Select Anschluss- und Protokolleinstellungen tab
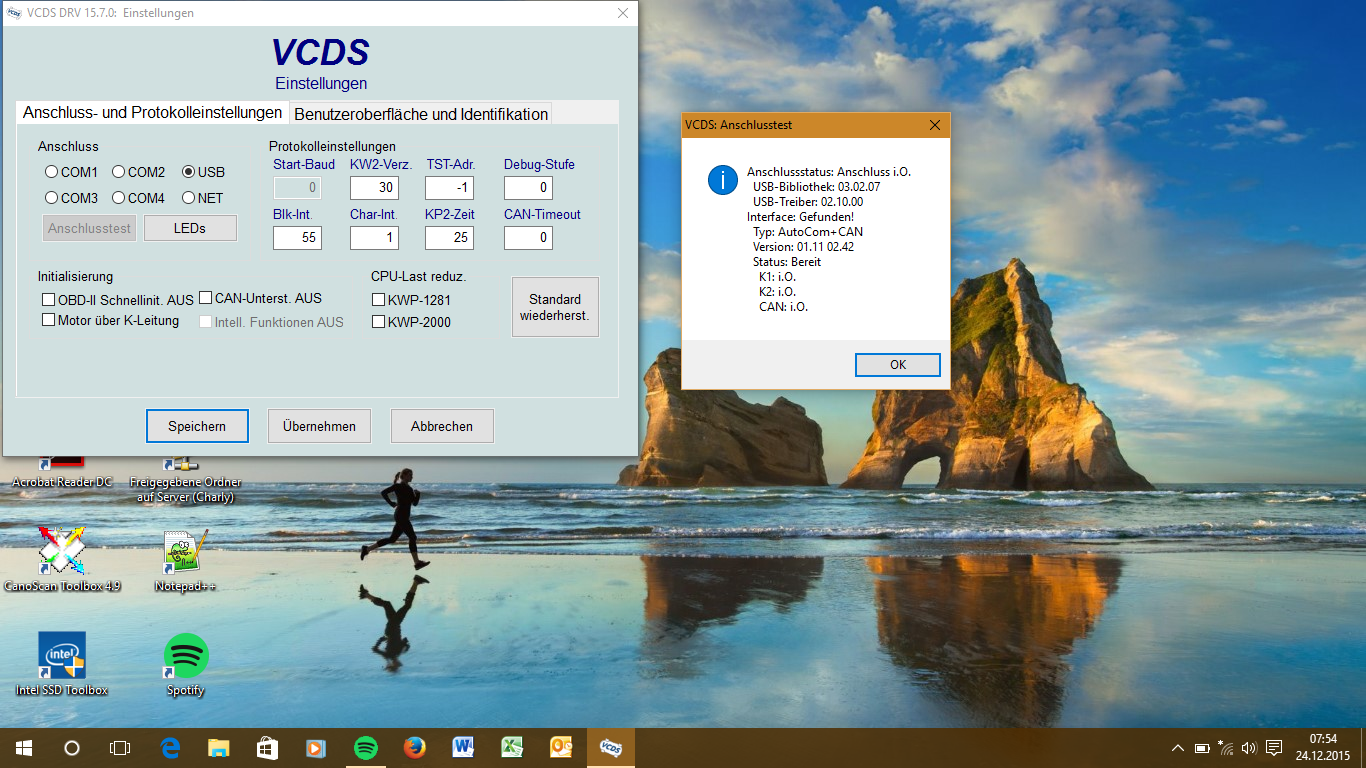 152,112
